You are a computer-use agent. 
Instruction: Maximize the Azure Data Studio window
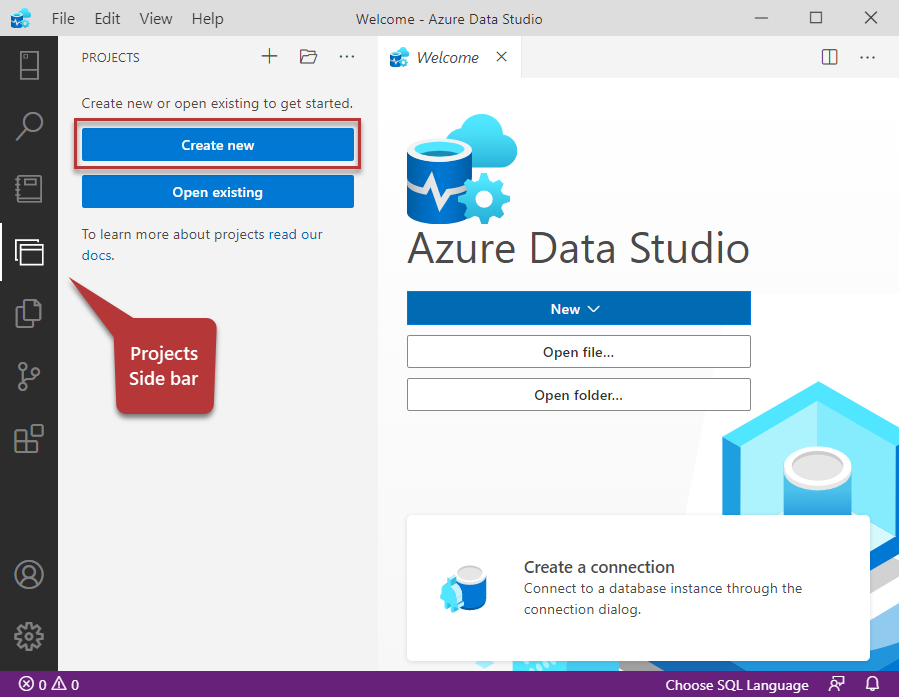coord(816,18)
